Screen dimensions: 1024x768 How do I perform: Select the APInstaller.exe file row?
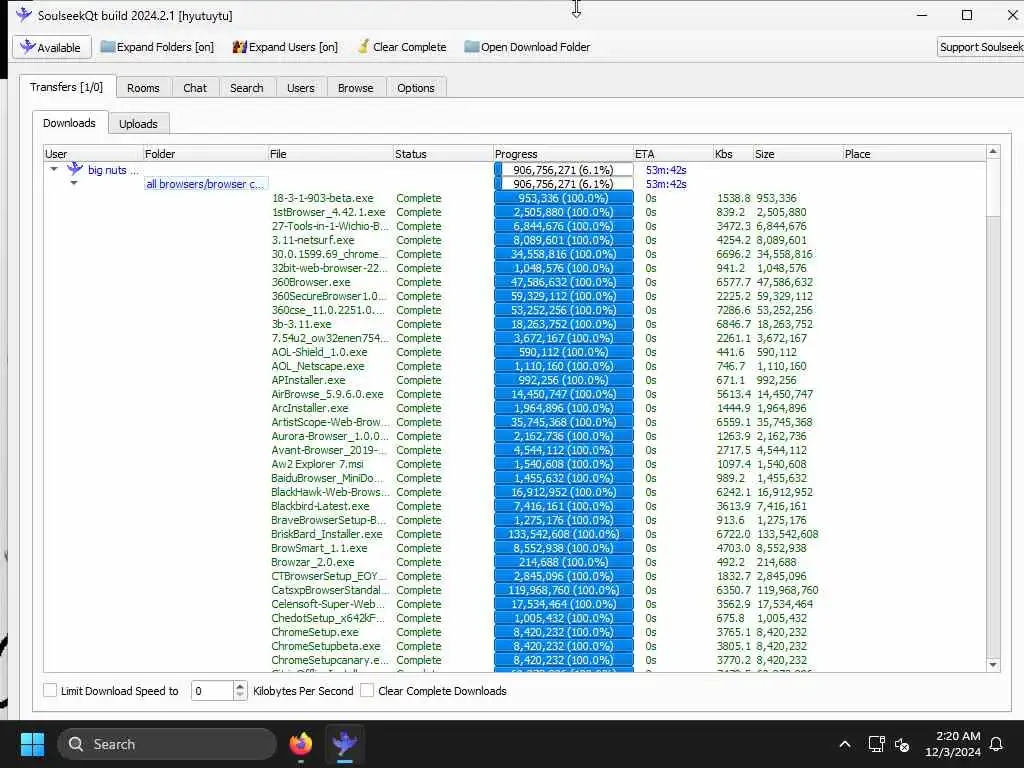(x=515, y=380)
